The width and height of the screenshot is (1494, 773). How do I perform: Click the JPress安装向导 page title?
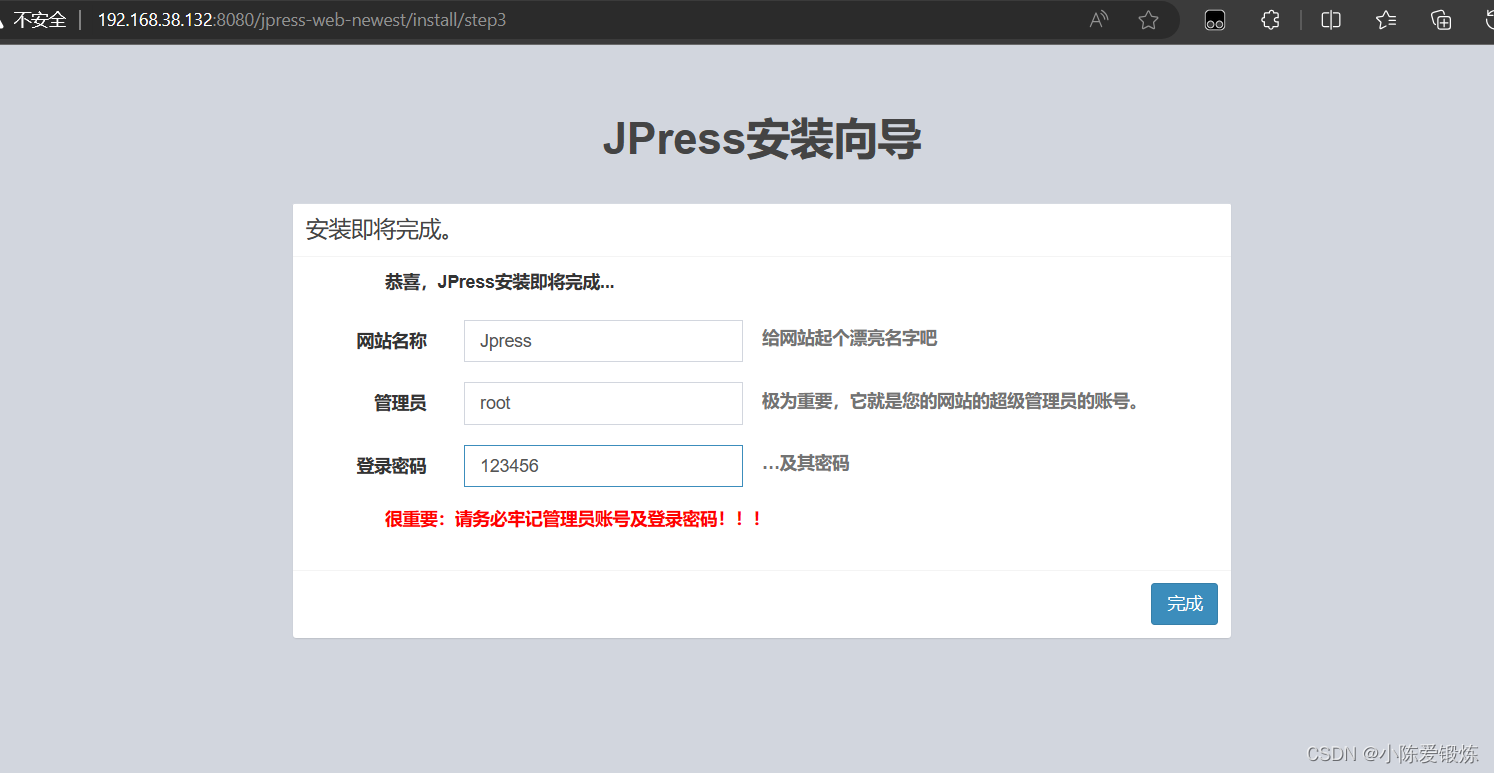(x=762, y=139)
